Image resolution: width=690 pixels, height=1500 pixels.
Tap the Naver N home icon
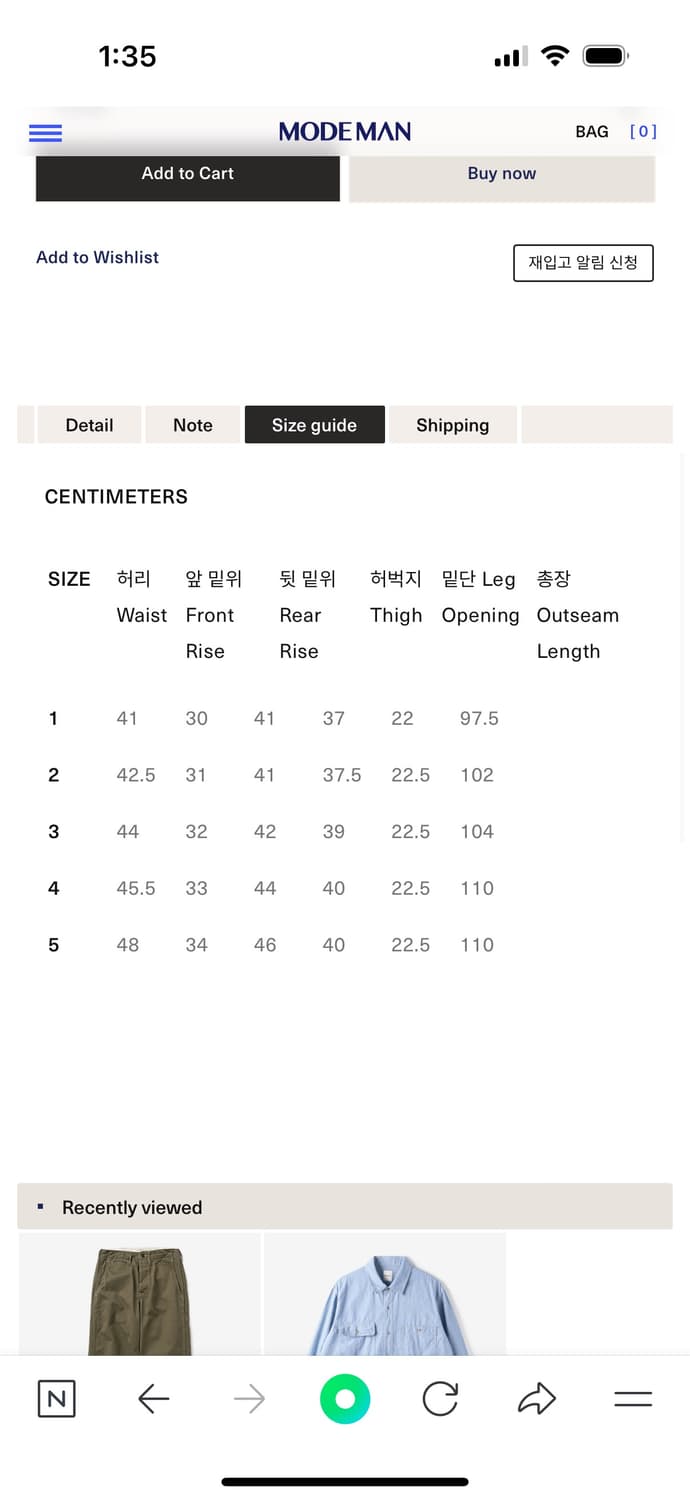[56, 1399]
